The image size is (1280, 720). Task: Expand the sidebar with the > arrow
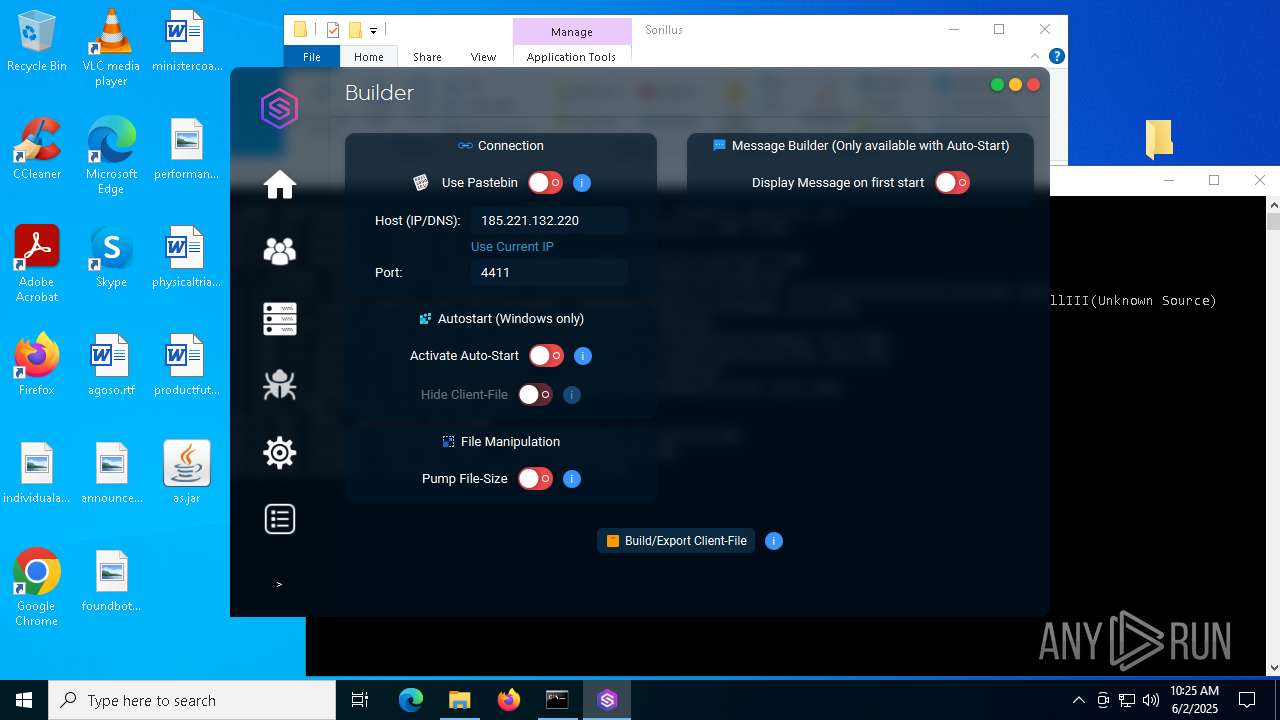[279, 584]
